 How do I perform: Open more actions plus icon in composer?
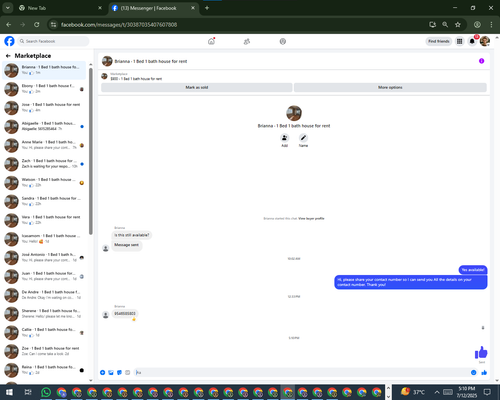103,372
